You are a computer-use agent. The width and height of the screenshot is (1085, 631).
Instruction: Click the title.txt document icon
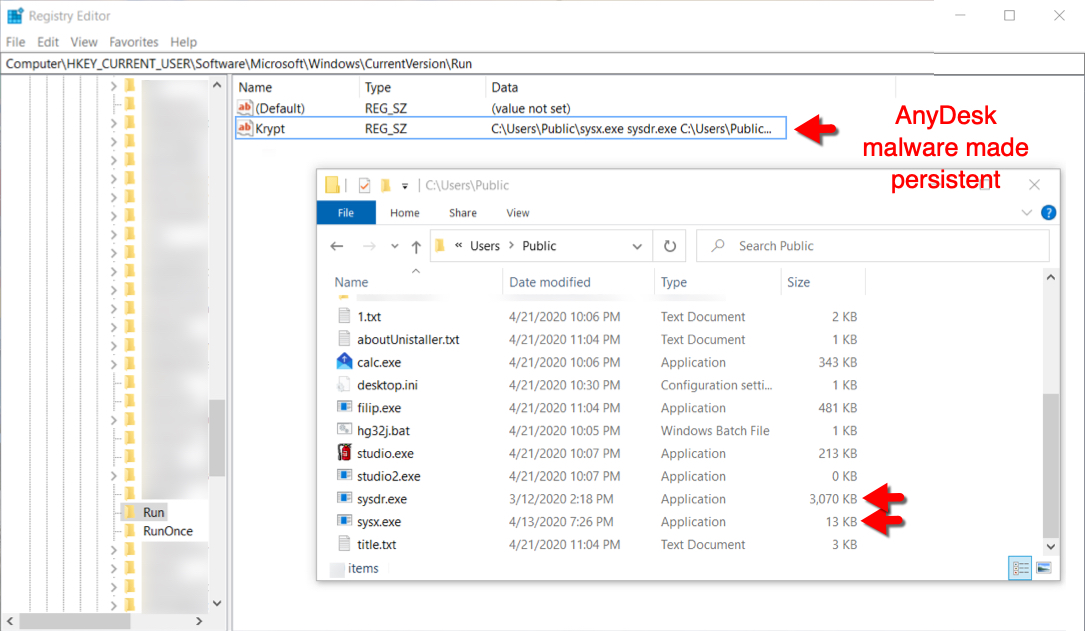click(344, 544)
